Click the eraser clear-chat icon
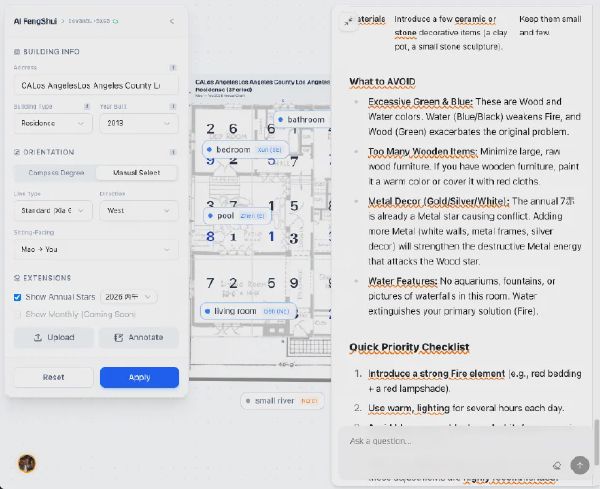The image size is (600, 489). tap(557, 465)
